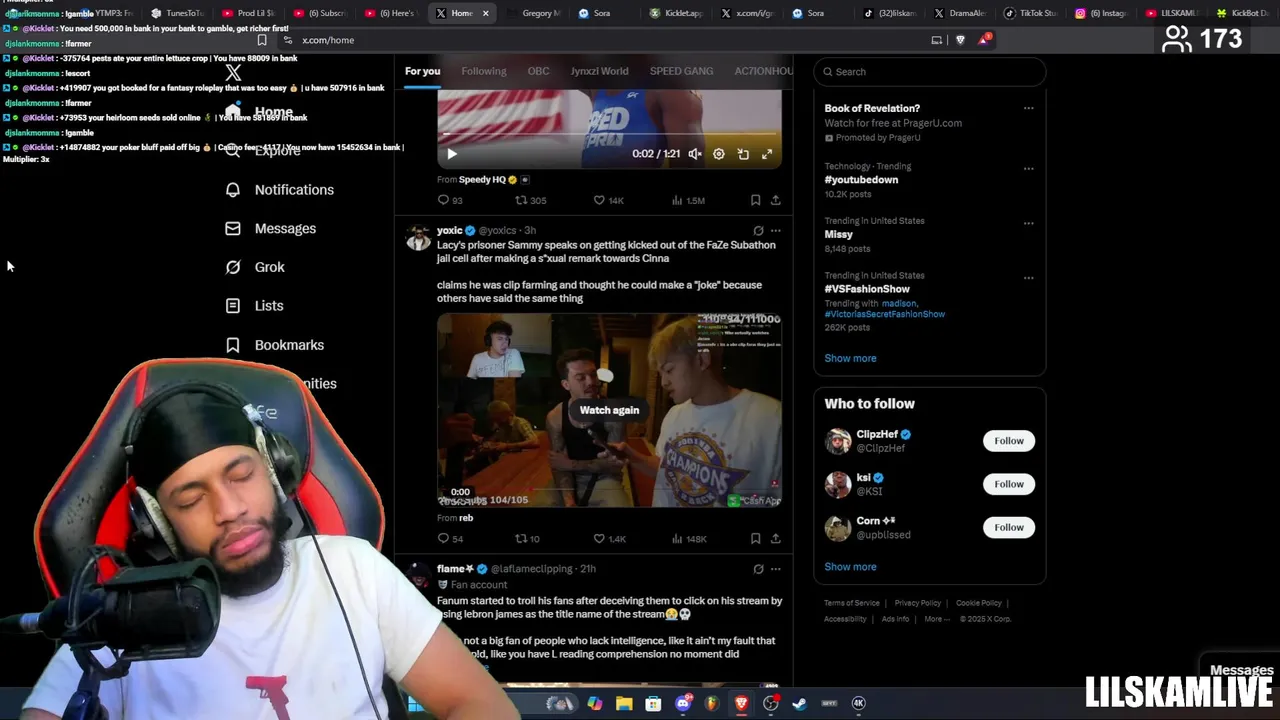The width and height of the screenshot is (1280, 720).
Task: Follow Corn account
Action: (x=1008, y=527)
